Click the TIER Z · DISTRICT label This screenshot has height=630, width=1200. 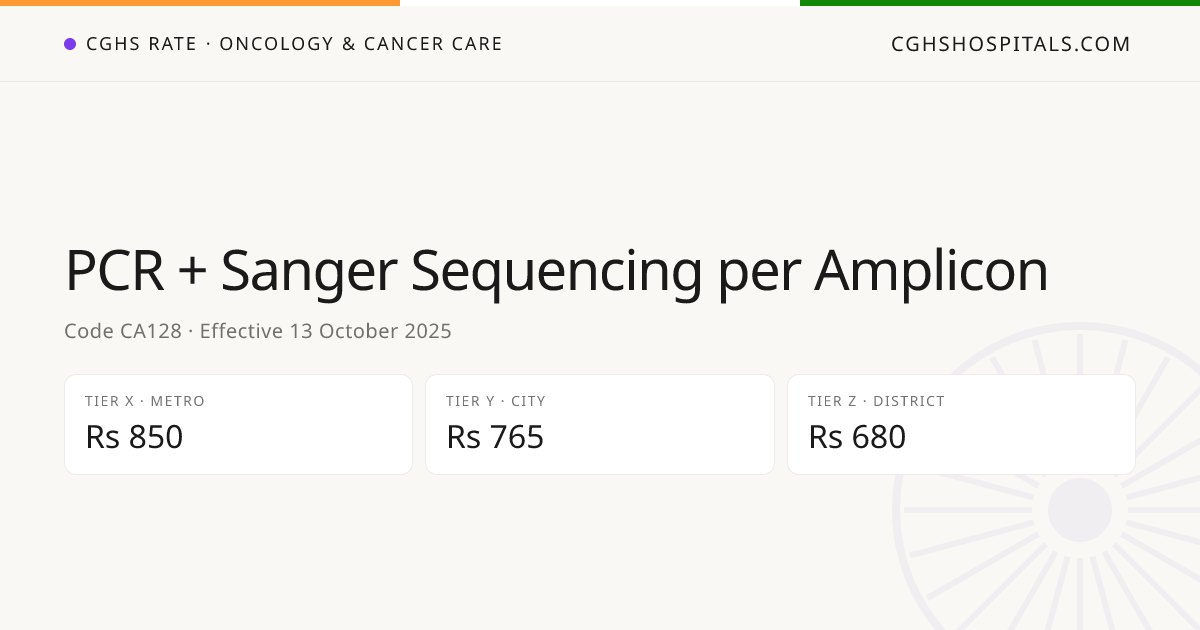876,401
